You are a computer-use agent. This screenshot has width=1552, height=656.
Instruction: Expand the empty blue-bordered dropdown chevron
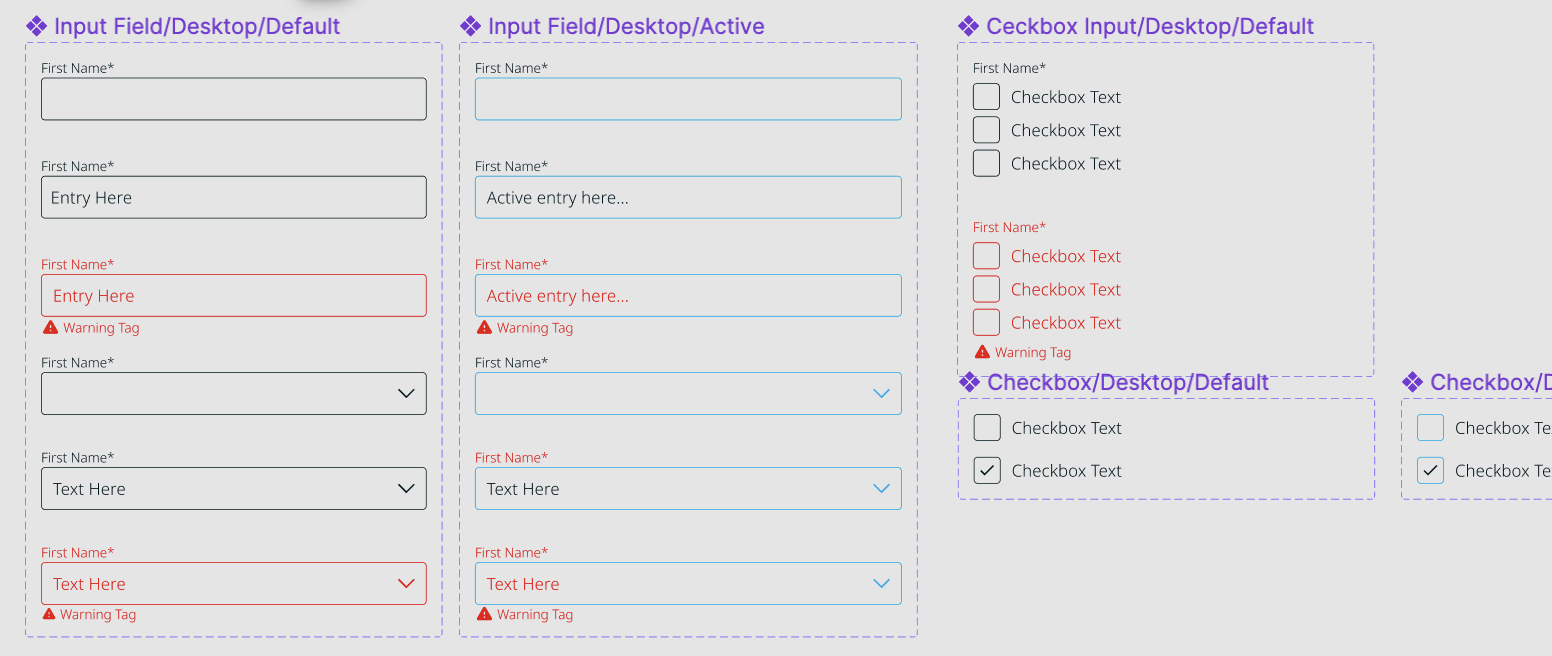pos(881,394)
